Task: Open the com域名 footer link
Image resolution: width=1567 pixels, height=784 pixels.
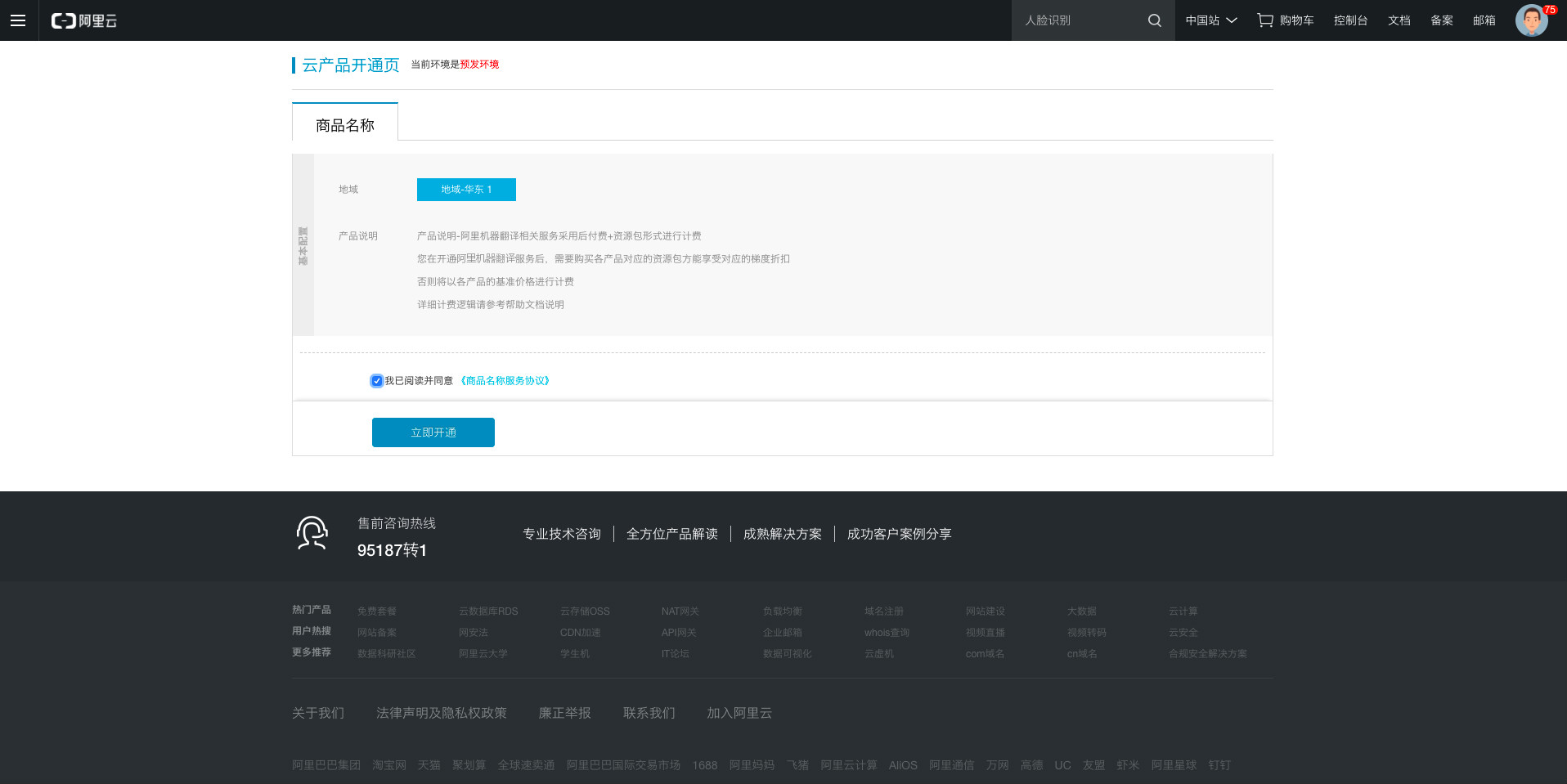Action: click(985, 654)
